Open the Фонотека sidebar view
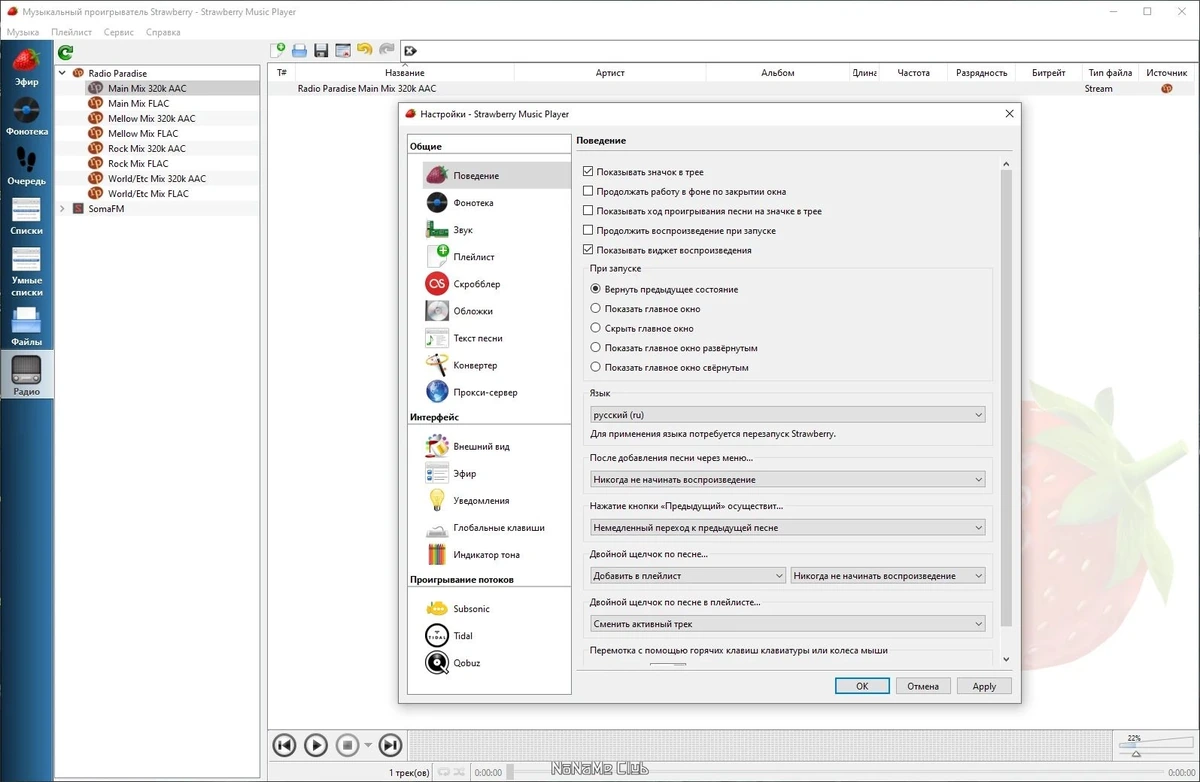The image size is (1200, 782). 26,117
